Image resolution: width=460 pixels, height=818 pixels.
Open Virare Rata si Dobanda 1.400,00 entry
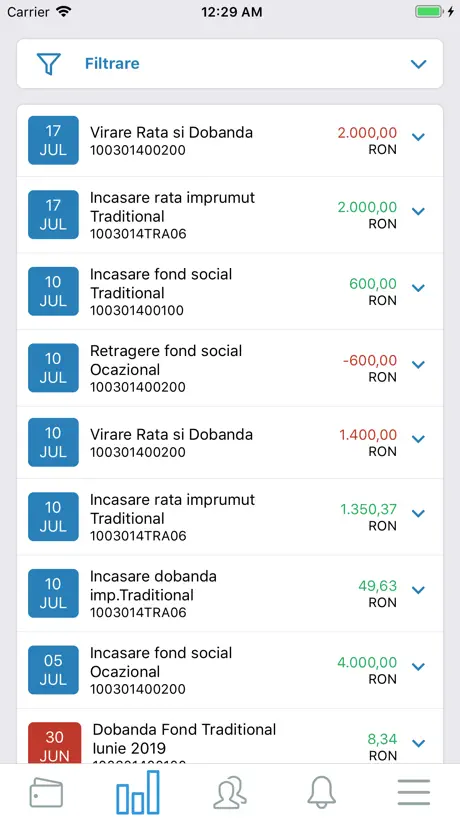[x=230, y=442]
